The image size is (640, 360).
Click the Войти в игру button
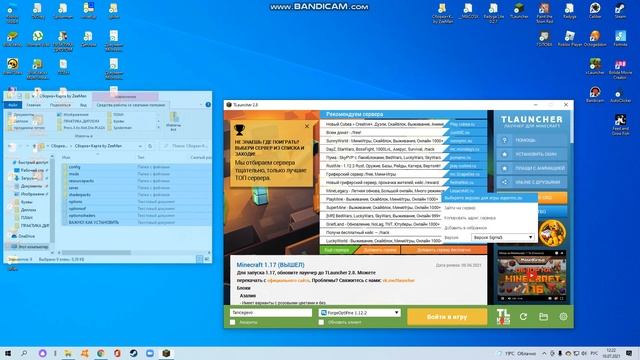pyautogui.click(x=447, y=317)
